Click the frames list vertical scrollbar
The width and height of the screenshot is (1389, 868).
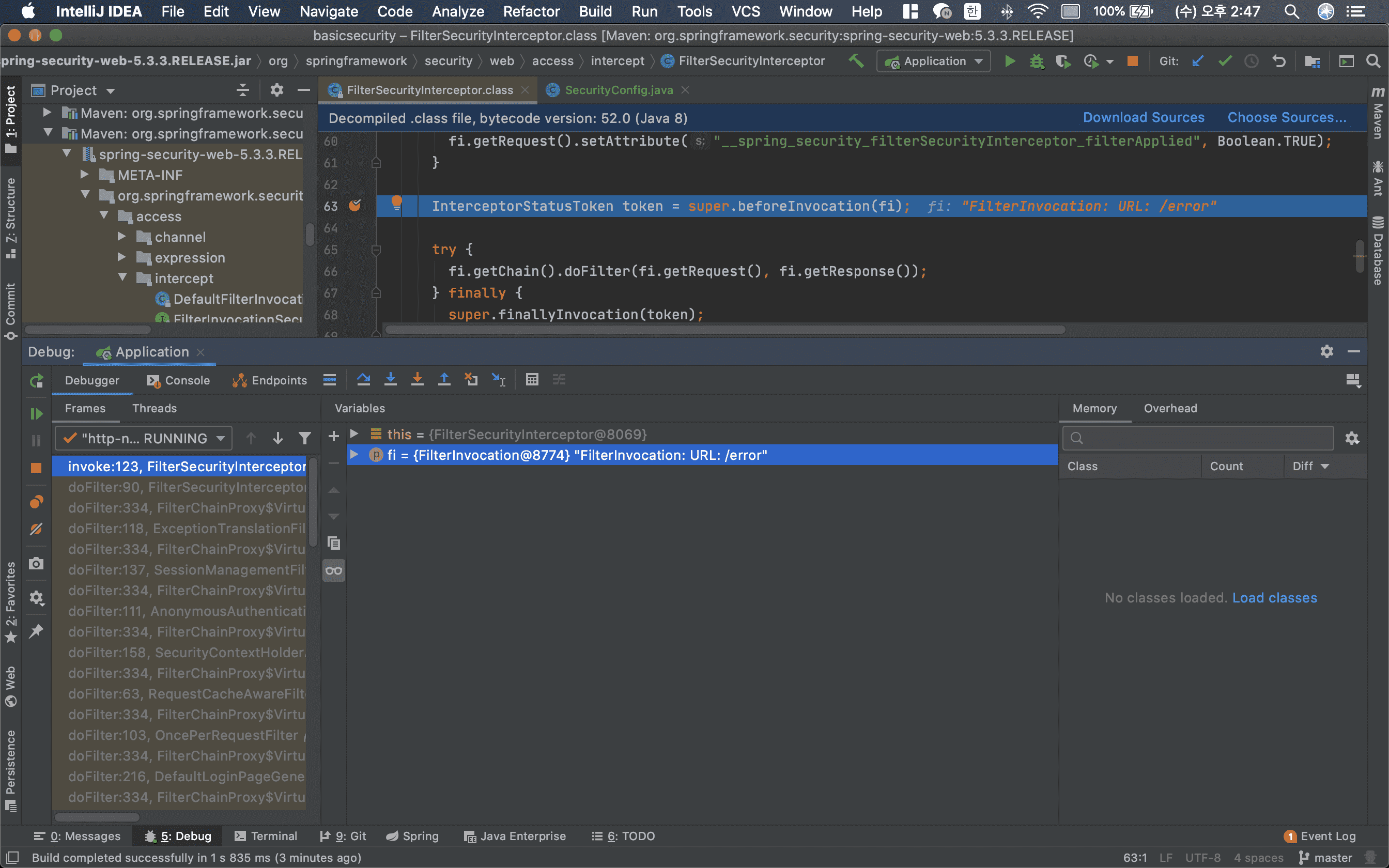coord(313,501)
